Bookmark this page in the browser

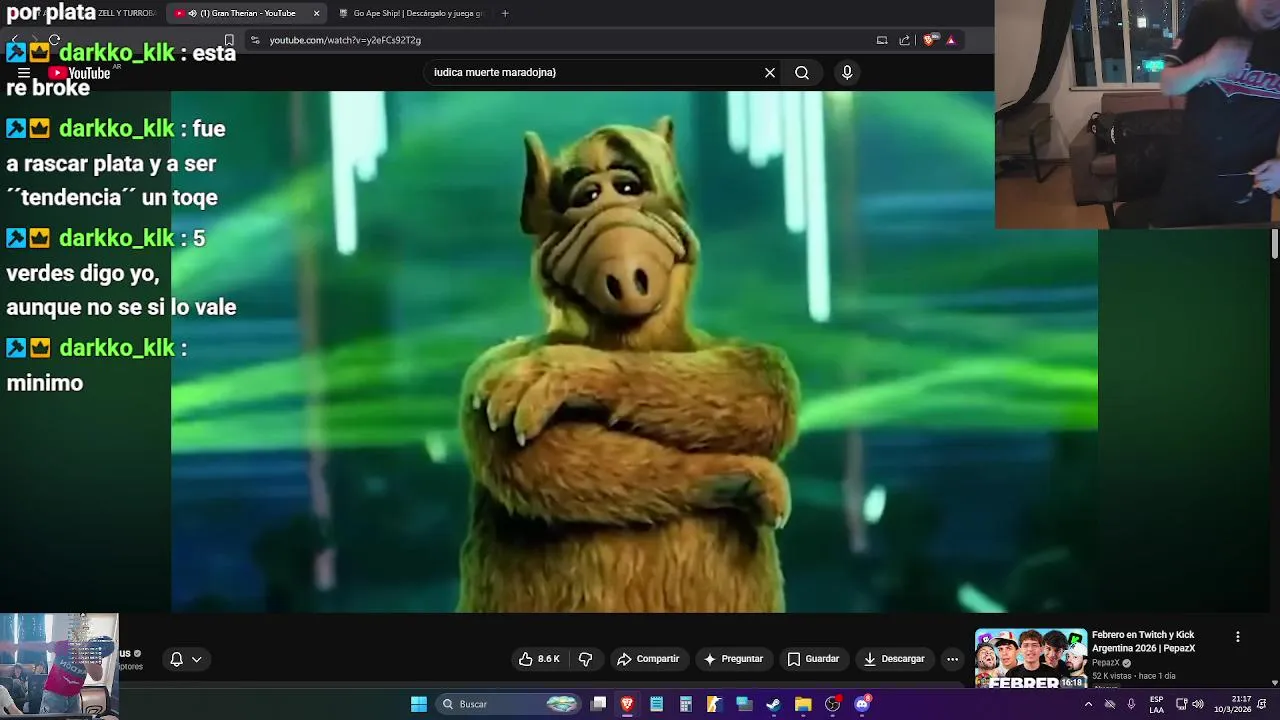[x=229, y=40]
